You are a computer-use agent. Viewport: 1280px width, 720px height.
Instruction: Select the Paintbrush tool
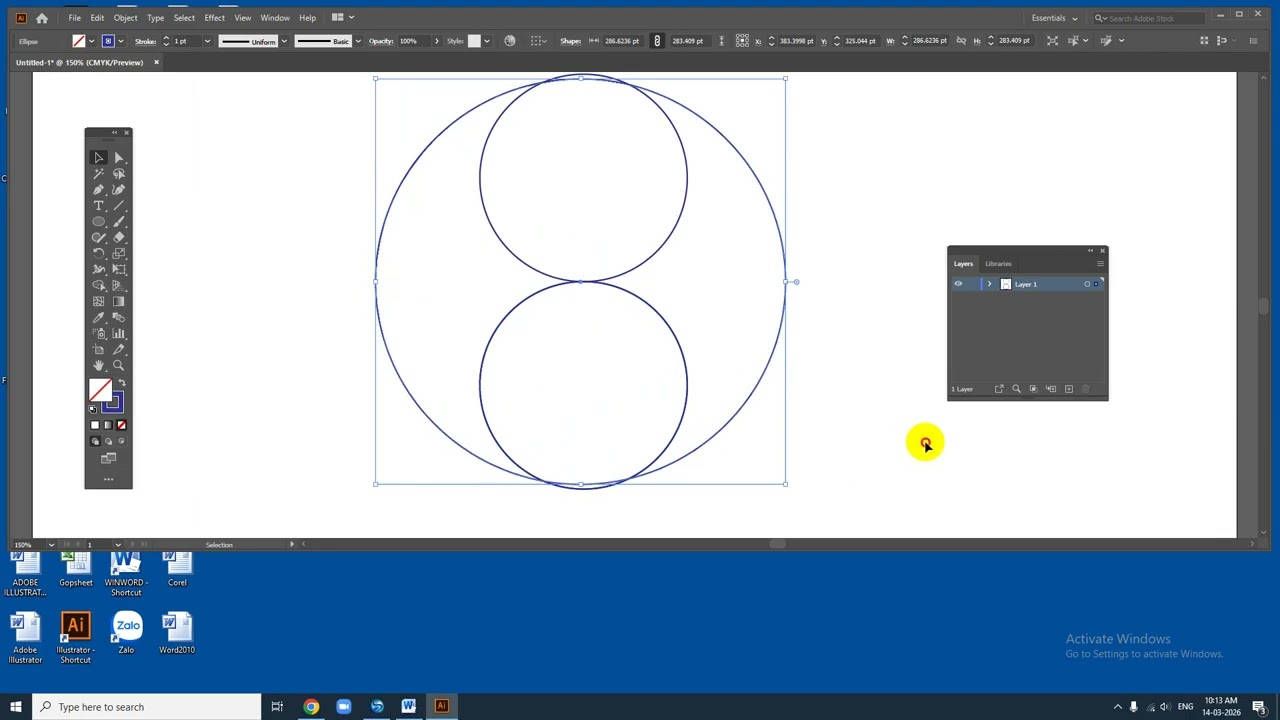pos(118,222)
